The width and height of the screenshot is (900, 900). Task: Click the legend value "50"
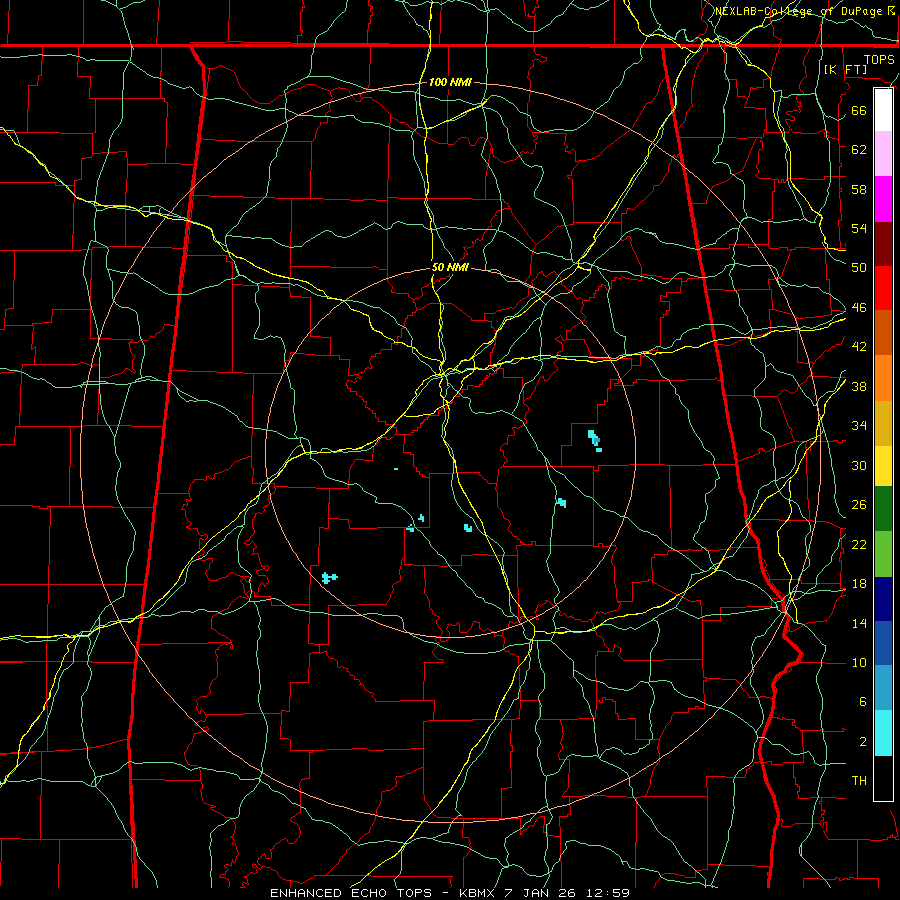coord(859,267)
